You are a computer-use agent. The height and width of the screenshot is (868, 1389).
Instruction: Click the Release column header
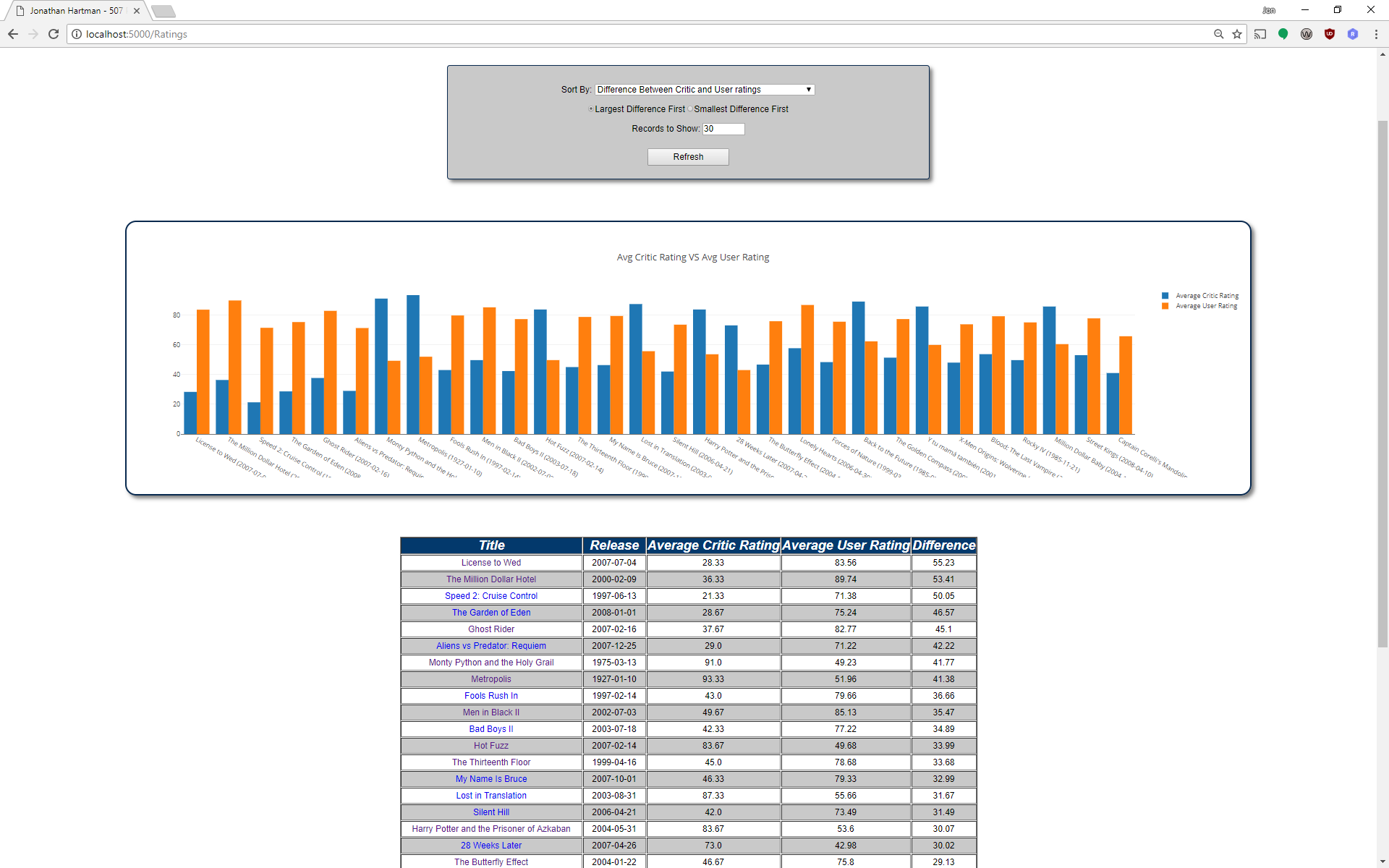(x=614, y=545)
